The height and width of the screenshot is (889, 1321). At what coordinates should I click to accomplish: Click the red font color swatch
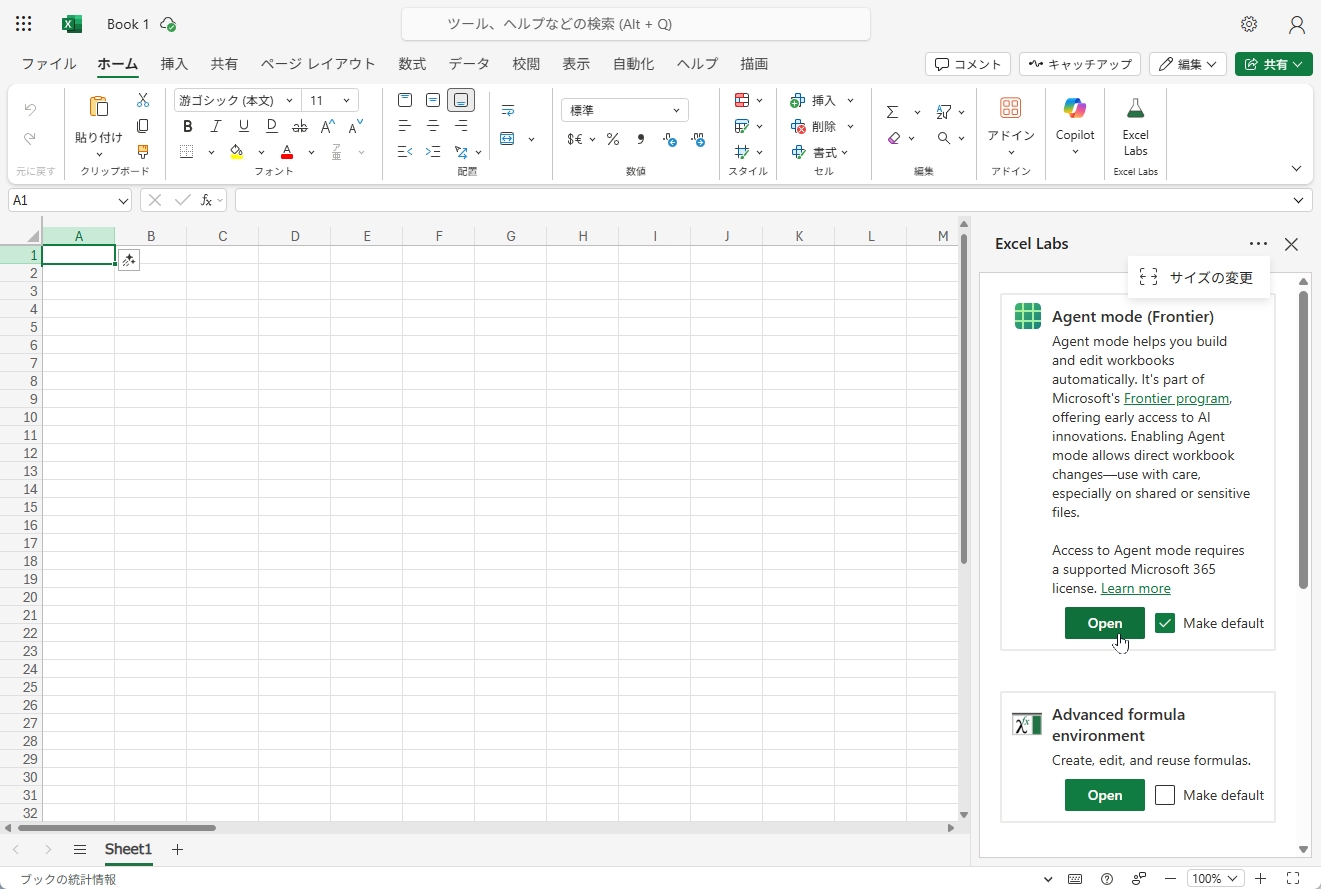pos(287,153)
